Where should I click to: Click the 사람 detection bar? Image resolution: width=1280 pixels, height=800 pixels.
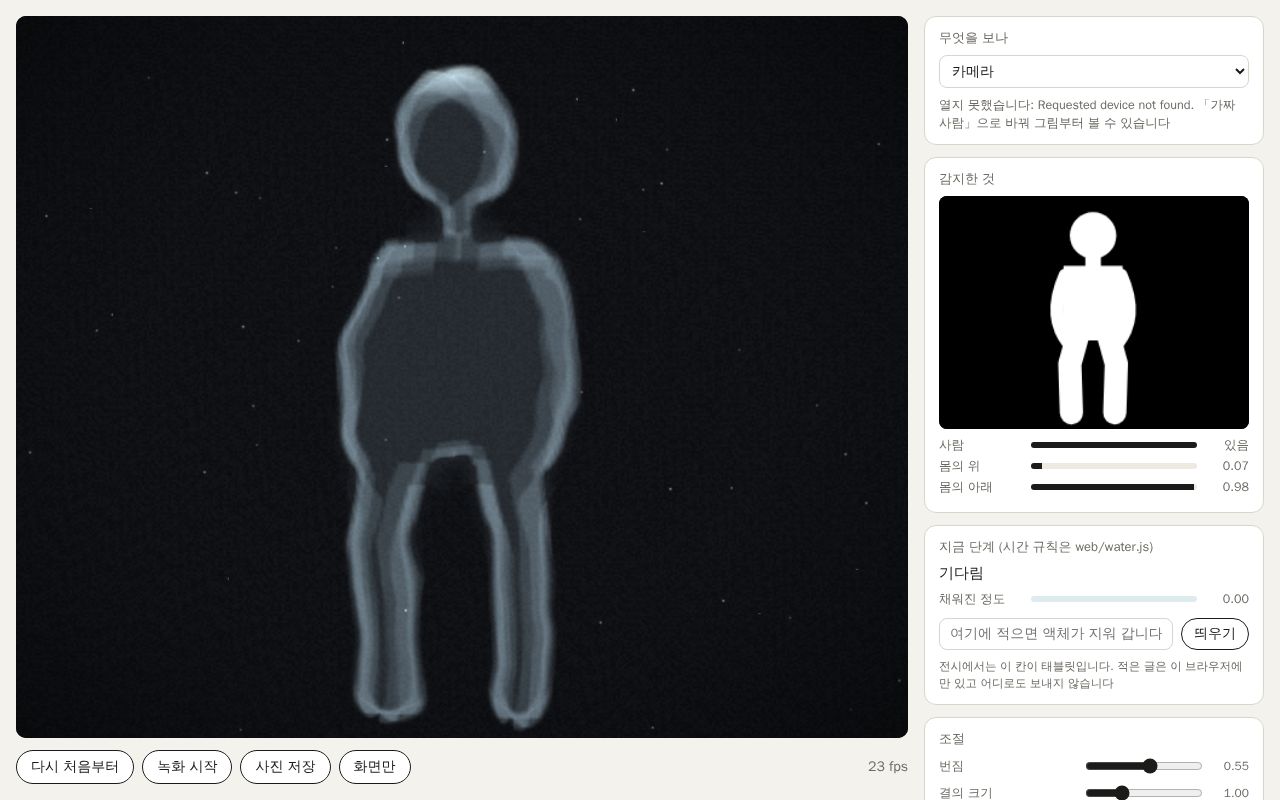pyautogui.click(x=1114, y=445)
